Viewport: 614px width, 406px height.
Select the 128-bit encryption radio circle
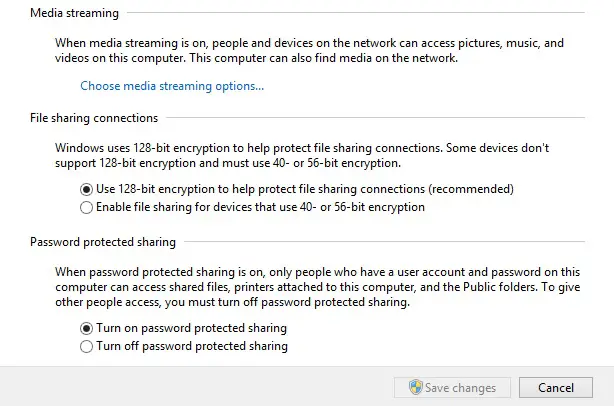[x=86, y=189]
